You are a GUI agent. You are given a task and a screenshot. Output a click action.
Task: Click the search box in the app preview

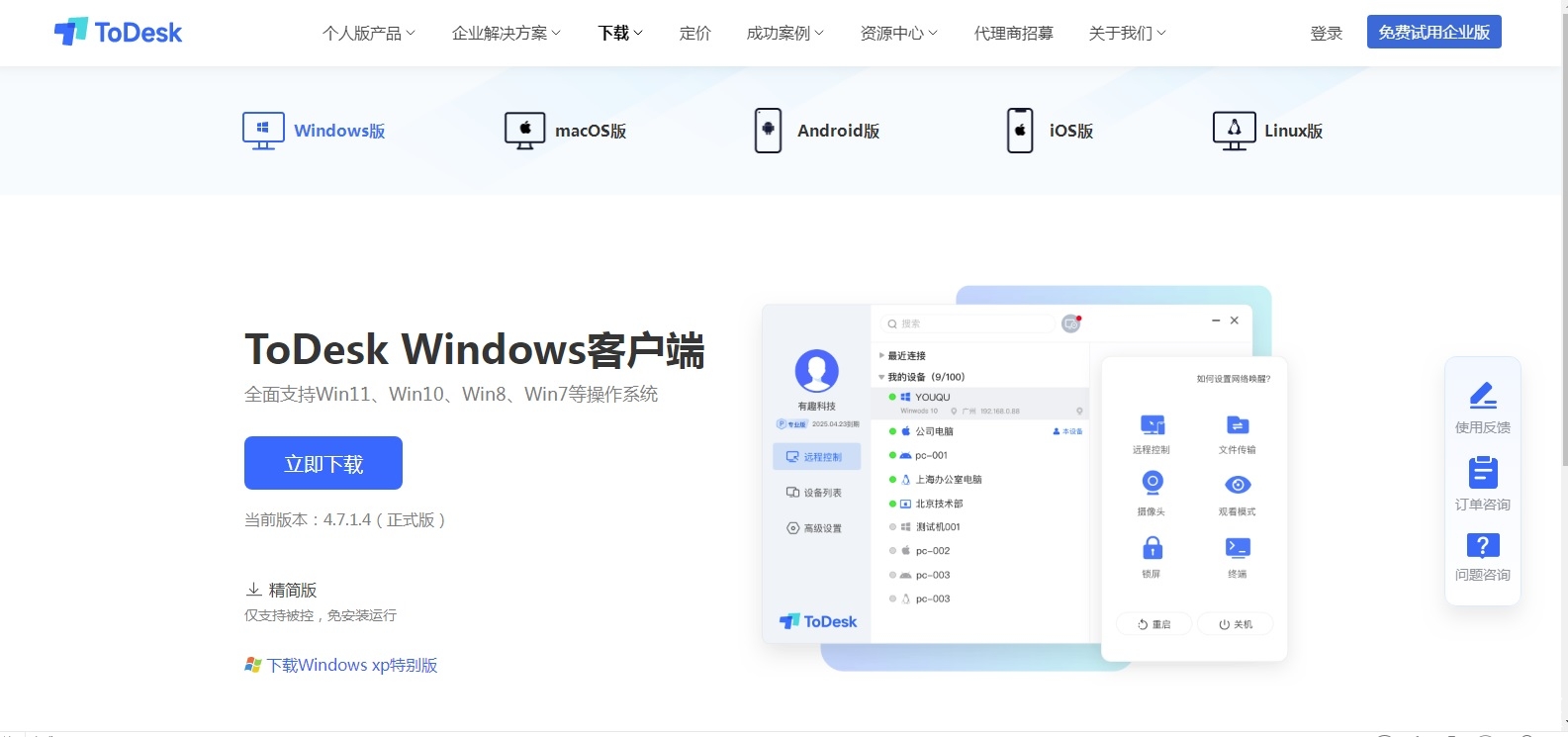point(968,323)
